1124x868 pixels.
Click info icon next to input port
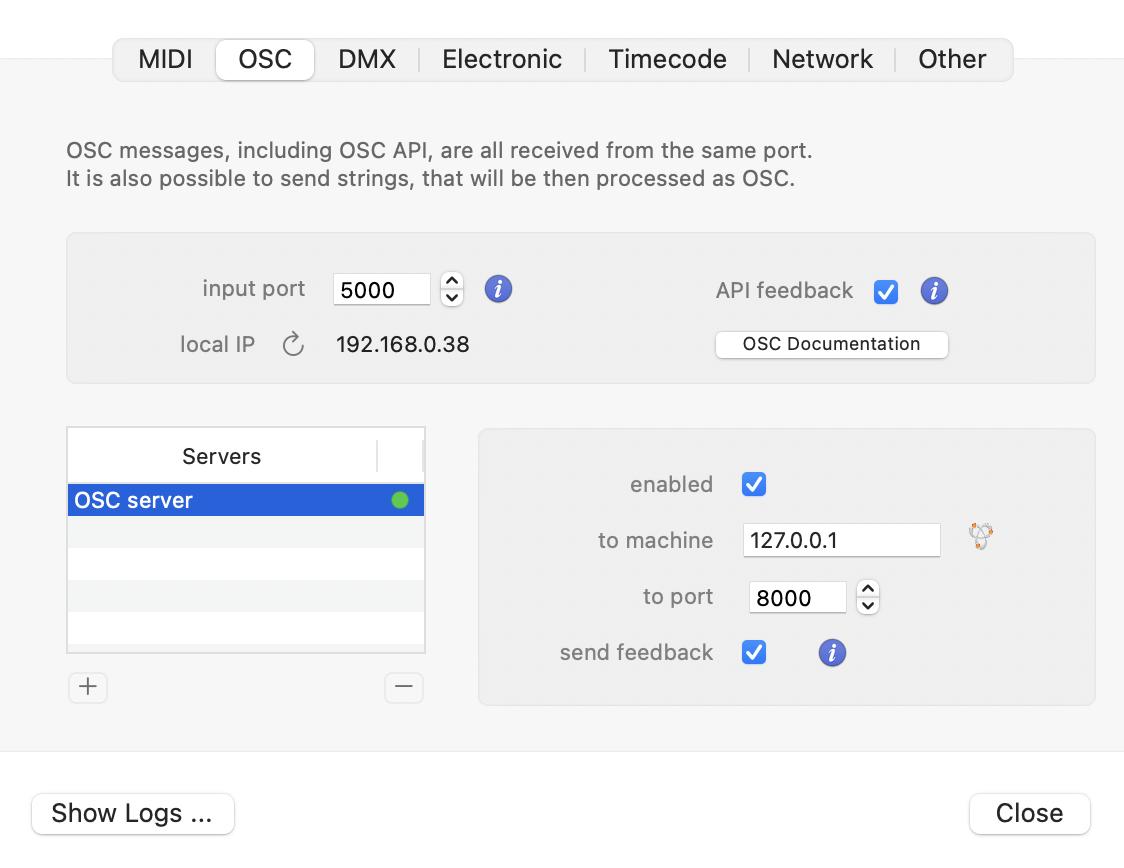498,290
